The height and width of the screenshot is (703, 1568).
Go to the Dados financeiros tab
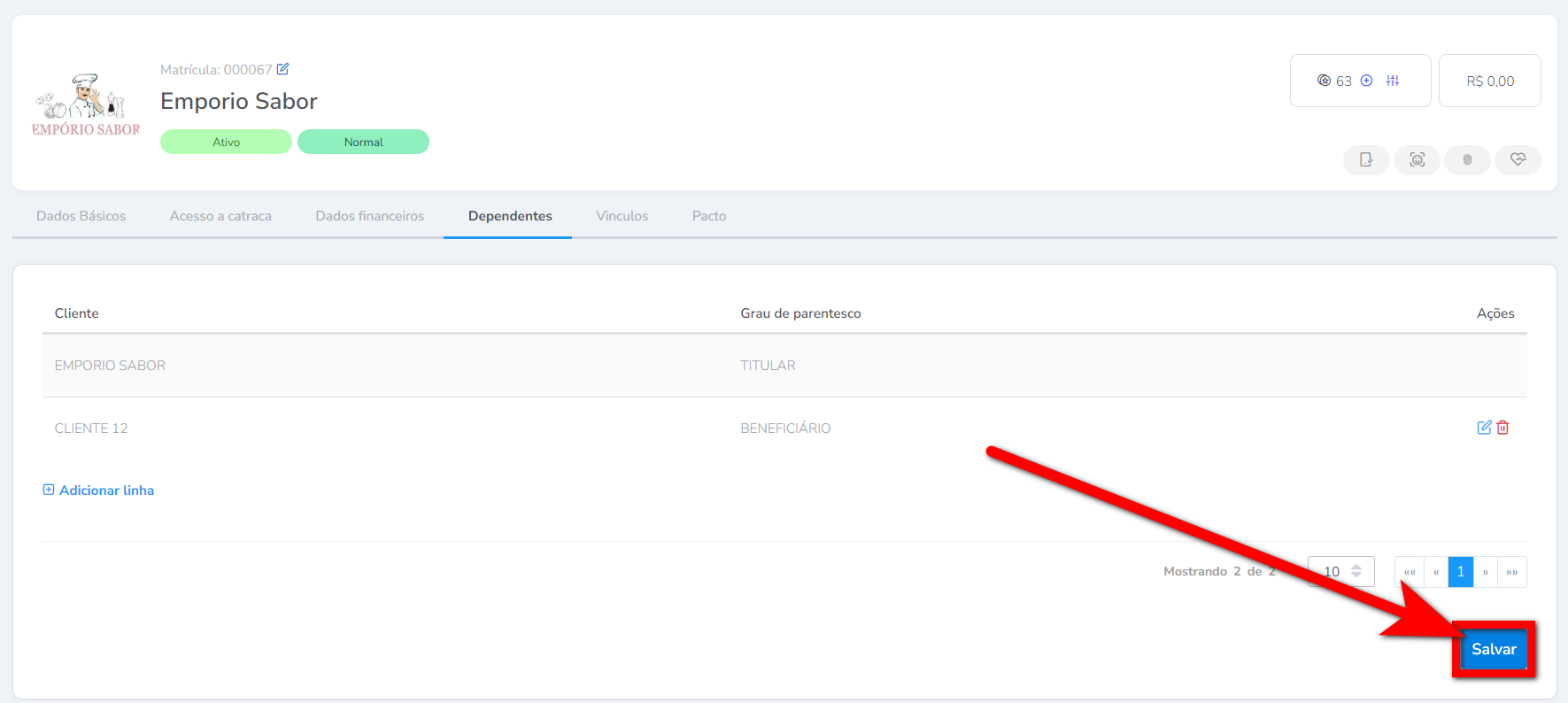click(x=369, y=216)
